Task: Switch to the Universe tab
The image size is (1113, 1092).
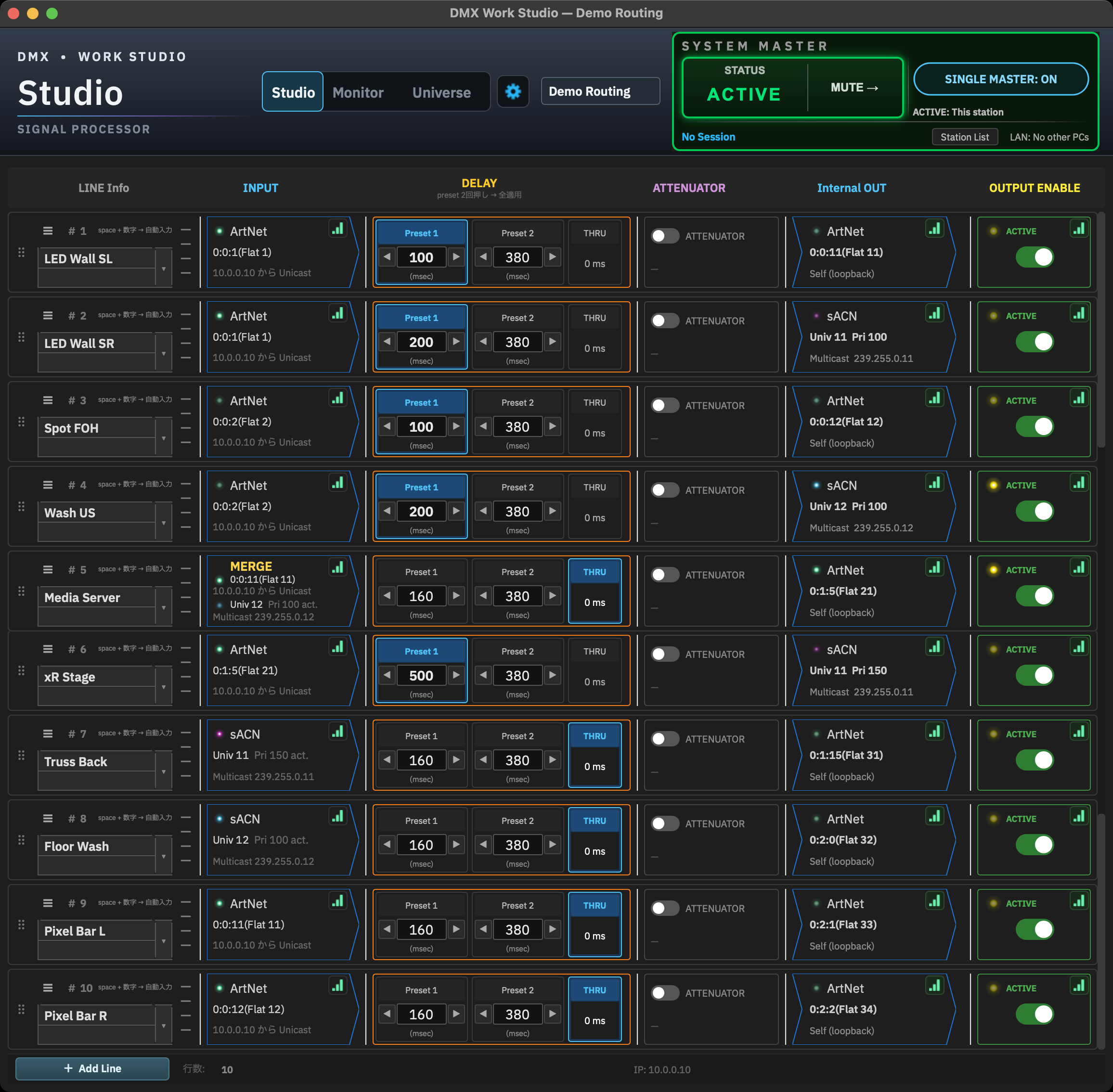Action: point(441,92)
